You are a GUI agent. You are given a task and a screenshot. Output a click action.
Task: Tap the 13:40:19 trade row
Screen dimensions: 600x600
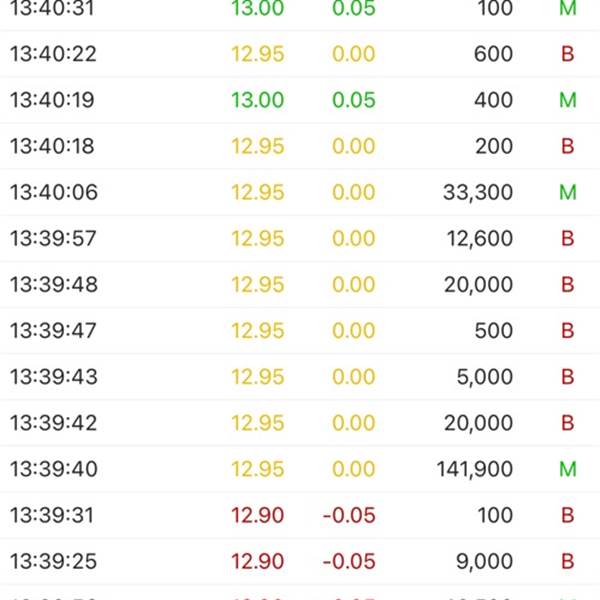300,100
